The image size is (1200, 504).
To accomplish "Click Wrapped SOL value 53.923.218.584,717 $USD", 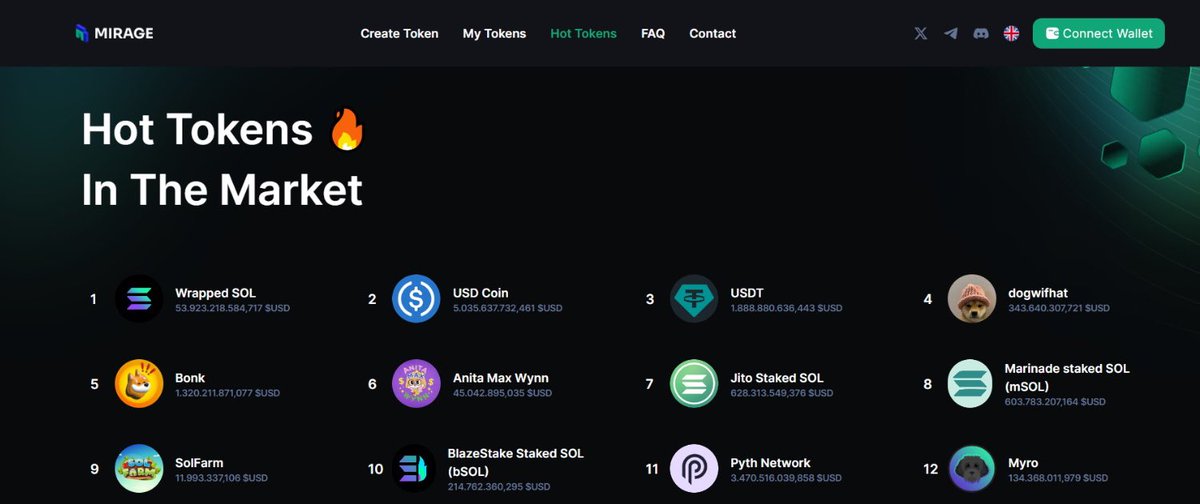I will point(233,308).
